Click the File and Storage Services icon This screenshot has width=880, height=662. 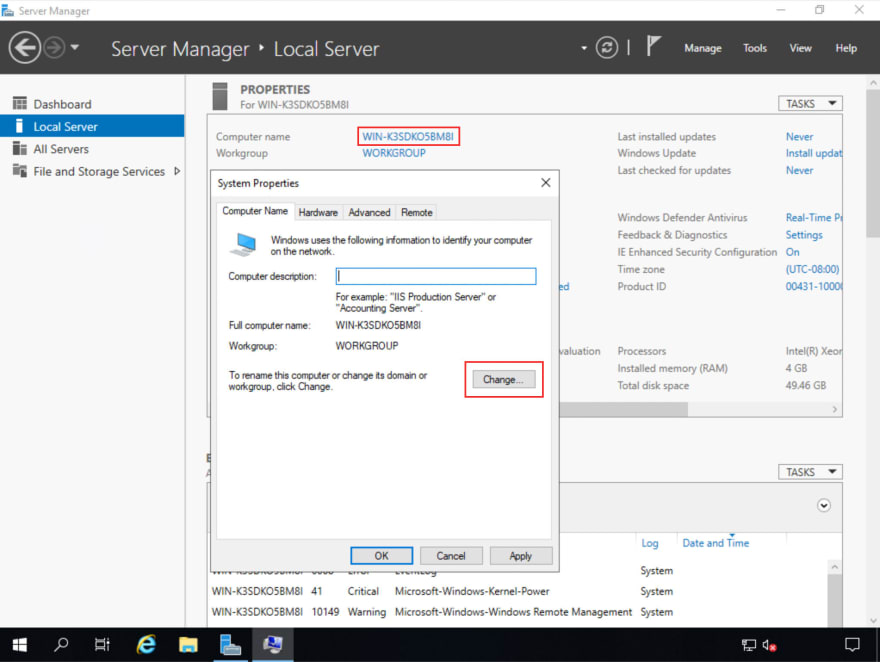[20, 171]
